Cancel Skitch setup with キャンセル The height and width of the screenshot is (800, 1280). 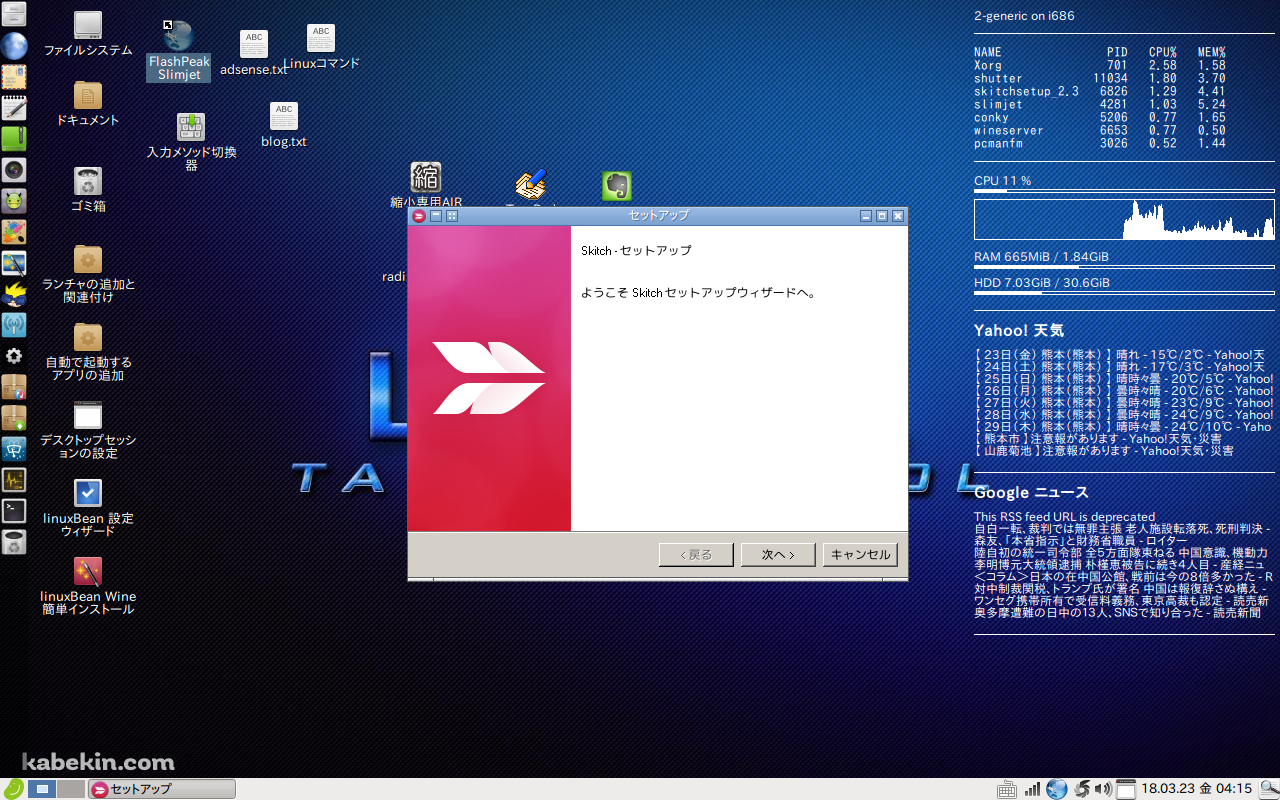pos(859,554)
